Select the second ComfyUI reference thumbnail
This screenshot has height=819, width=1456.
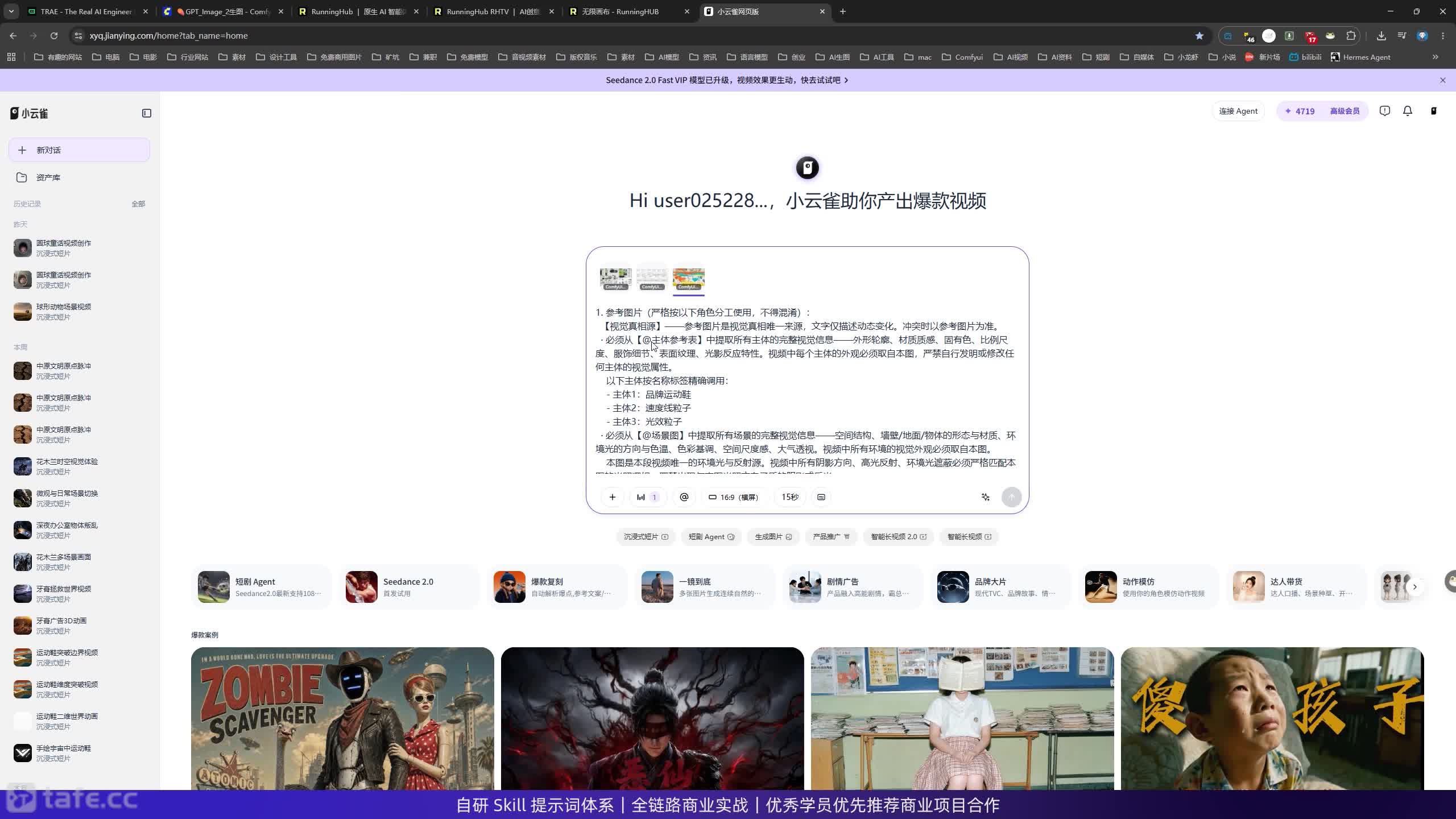652,279
